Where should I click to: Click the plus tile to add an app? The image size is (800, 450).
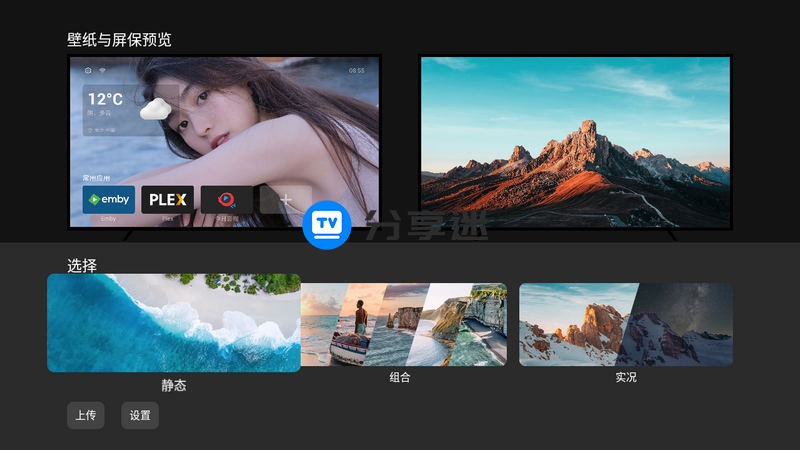[285, 199]
